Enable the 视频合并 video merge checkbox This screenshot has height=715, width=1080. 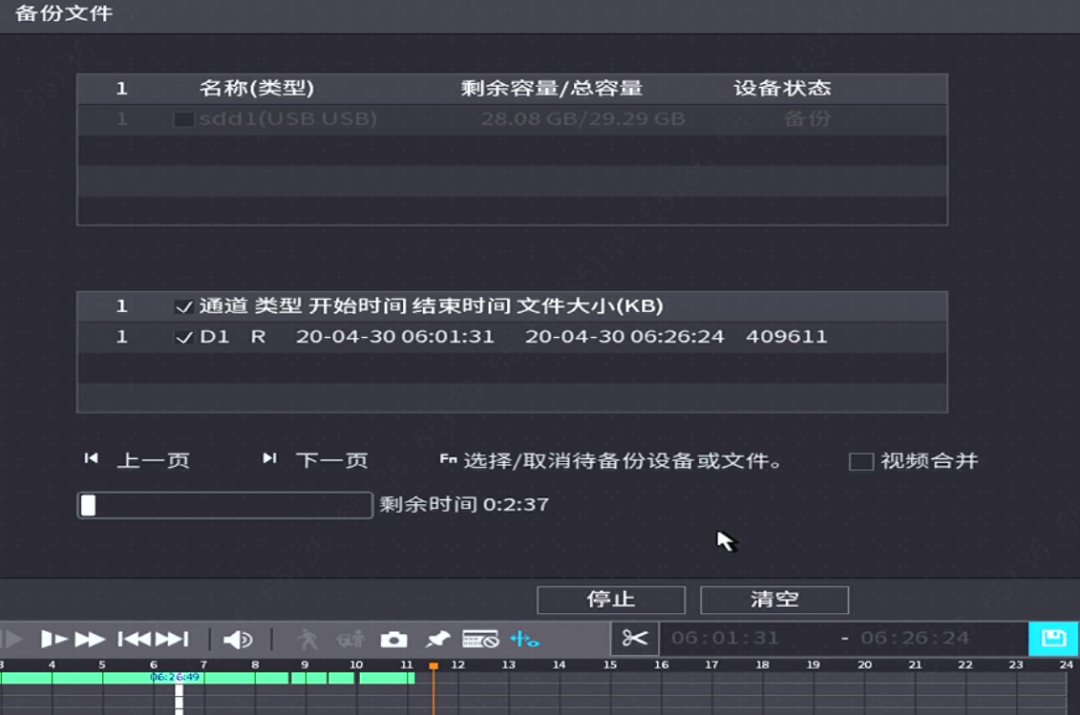pos(861,461)
